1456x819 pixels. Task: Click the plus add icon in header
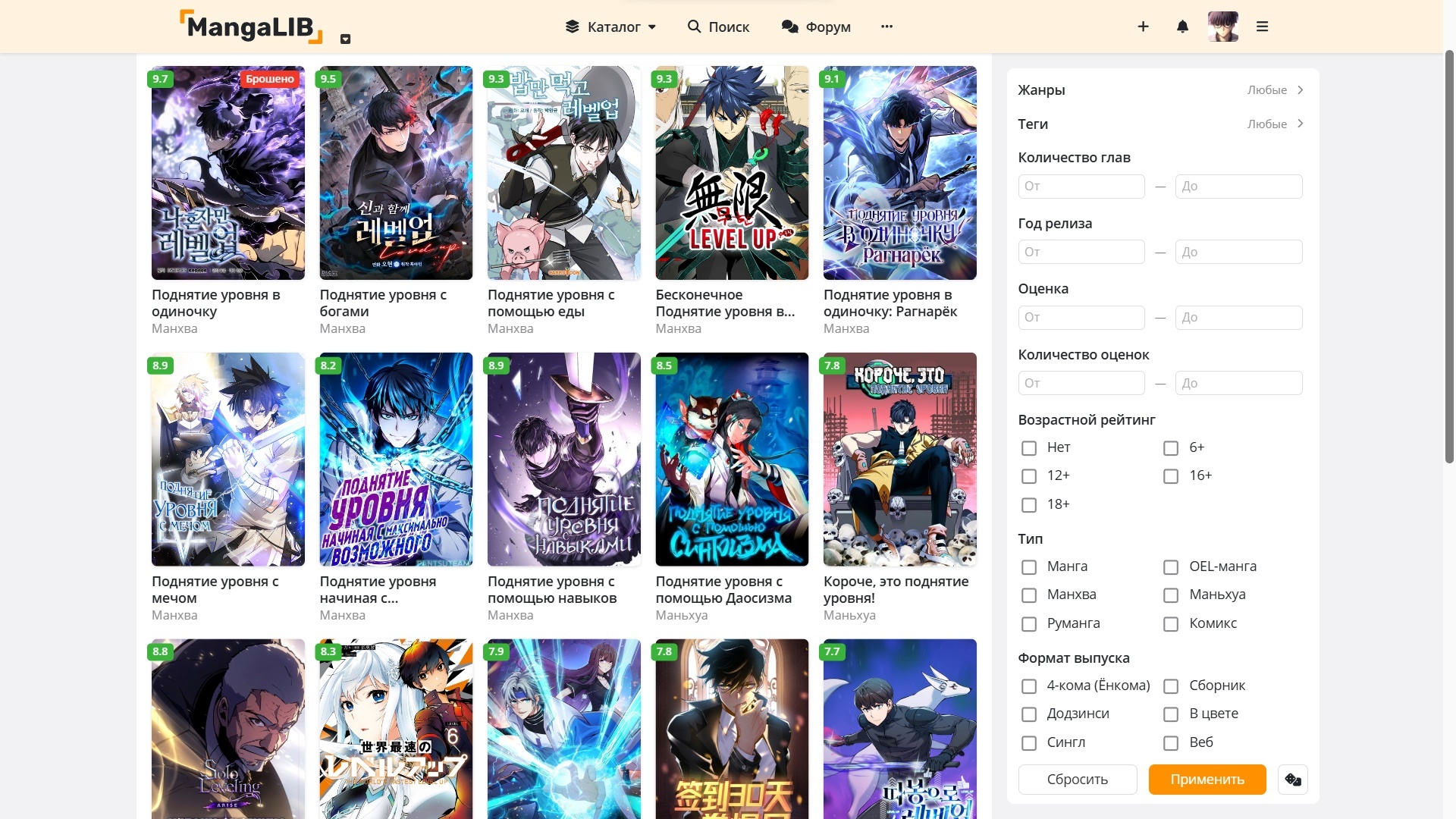(x=1143, y=27)
